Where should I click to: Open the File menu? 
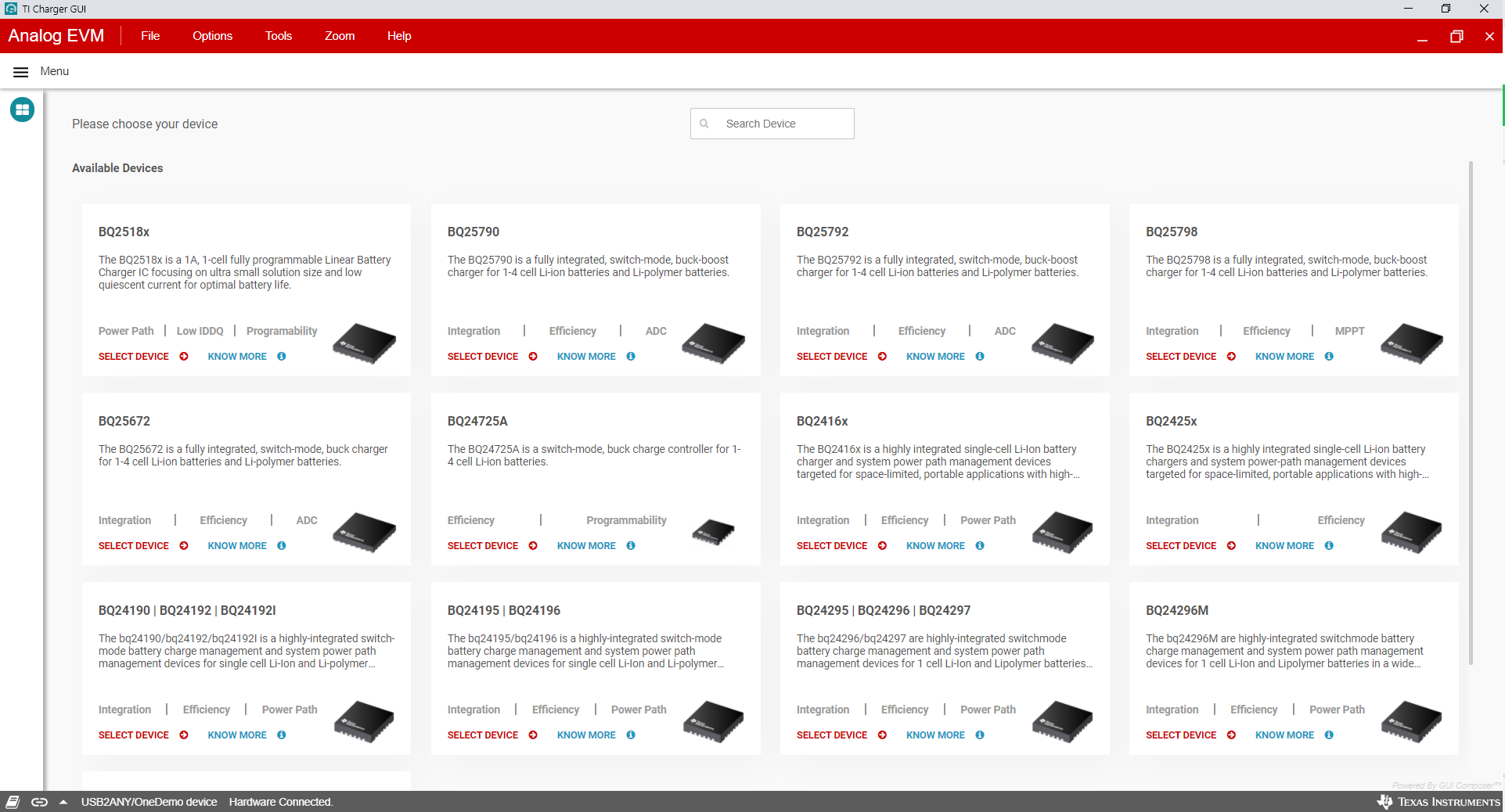pos(149,36)
